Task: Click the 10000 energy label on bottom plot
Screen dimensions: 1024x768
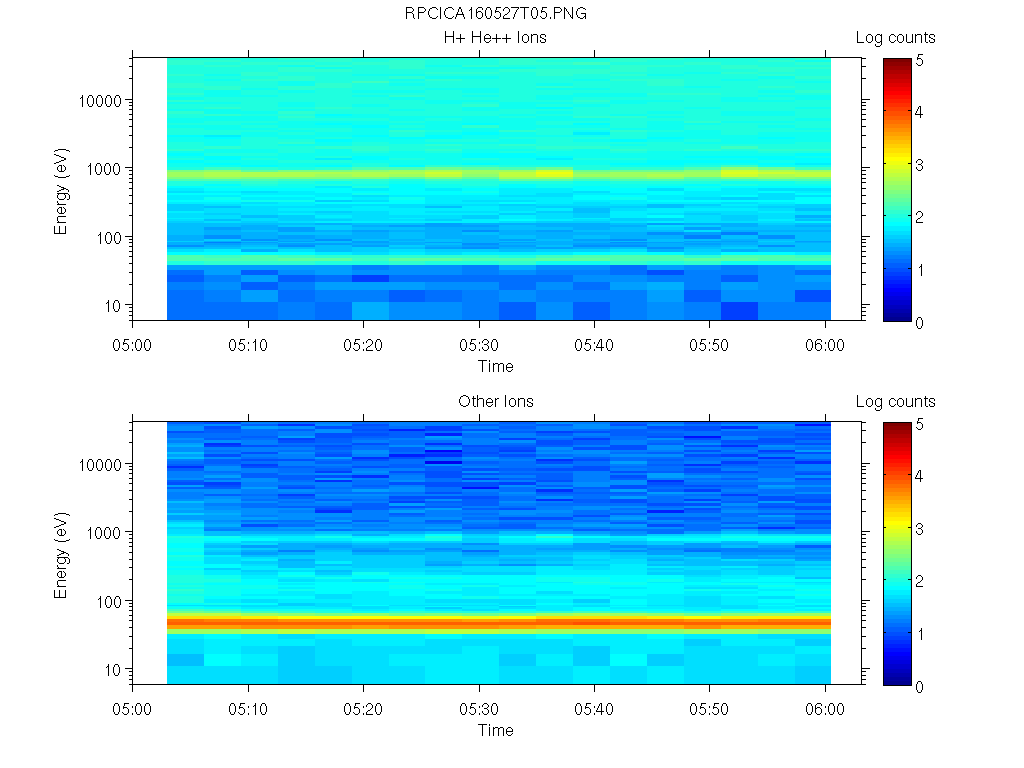Action: pyautogui.click(x=100, y=465)
